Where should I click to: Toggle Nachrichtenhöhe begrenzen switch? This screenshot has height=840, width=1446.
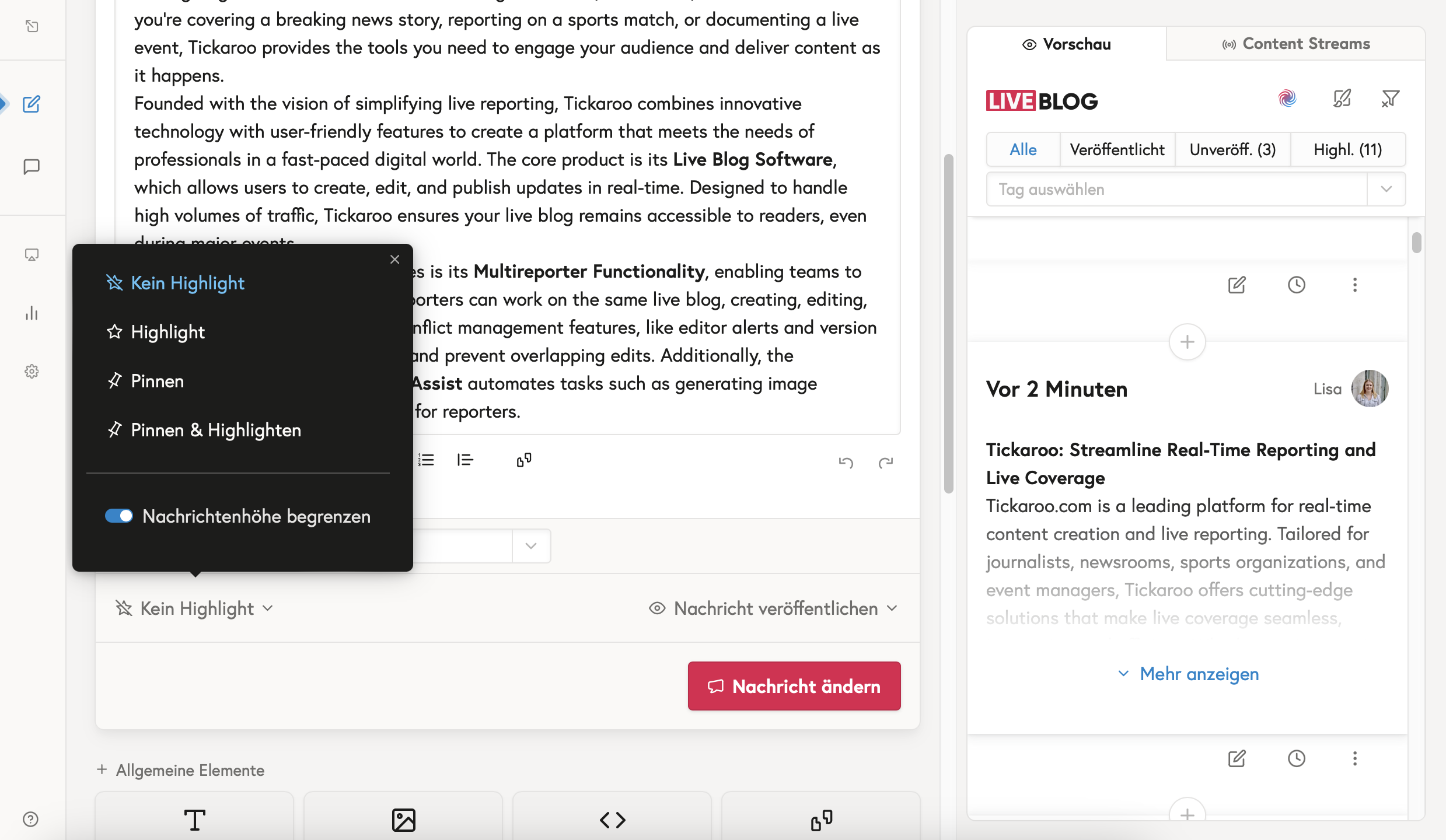click(119, 516)
